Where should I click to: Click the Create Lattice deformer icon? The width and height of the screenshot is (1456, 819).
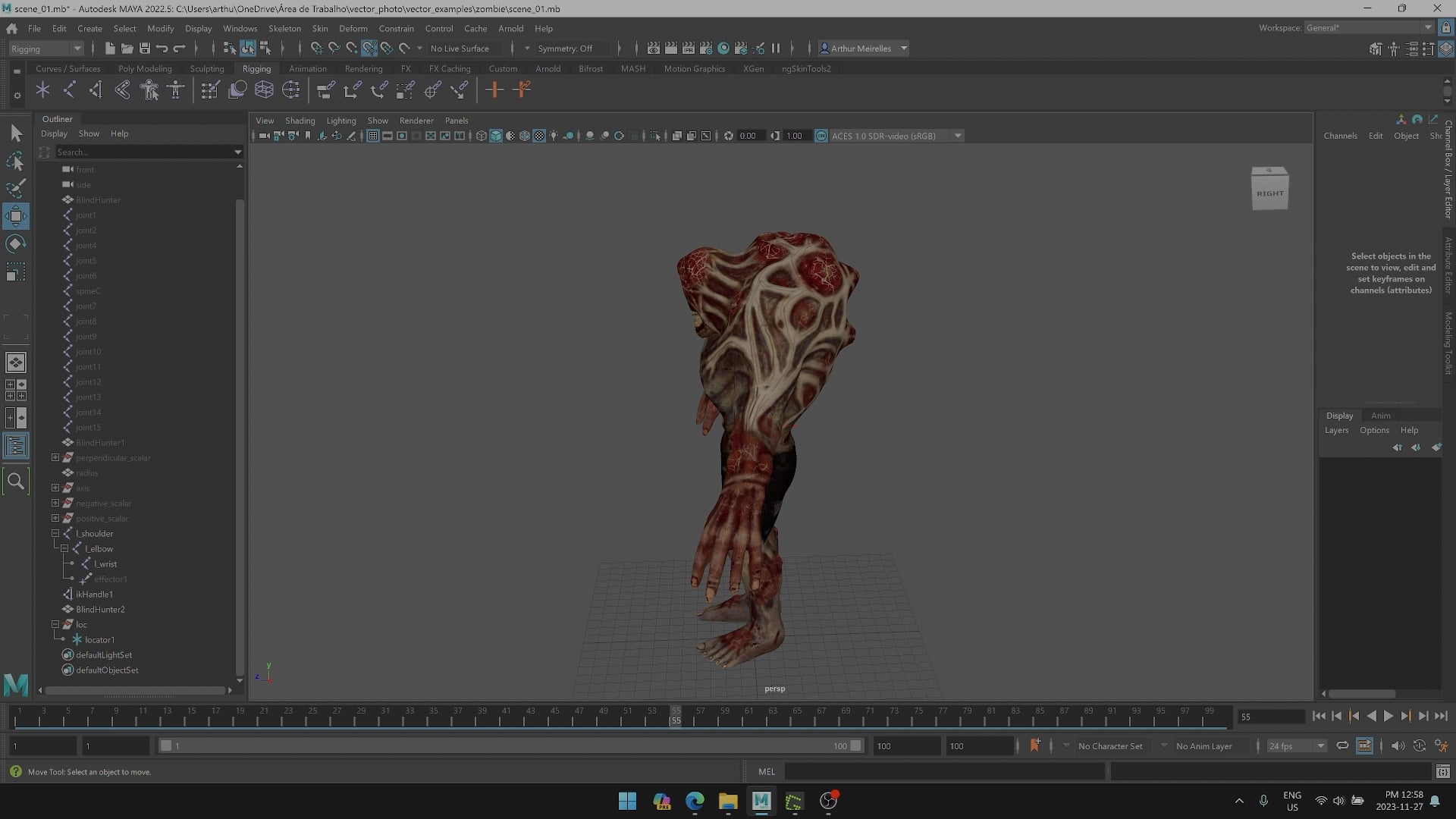tap(264, 90)
